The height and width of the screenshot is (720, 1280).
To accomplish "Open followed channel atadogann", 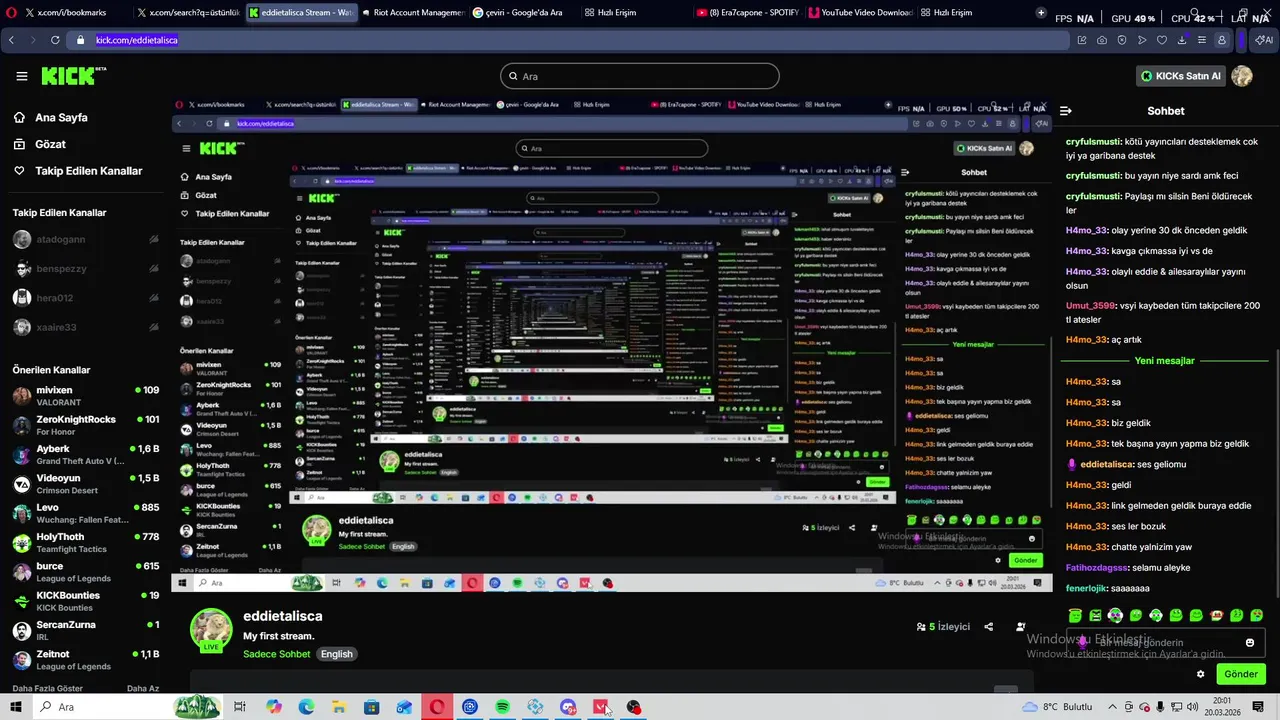I will (x=85, y=240).
